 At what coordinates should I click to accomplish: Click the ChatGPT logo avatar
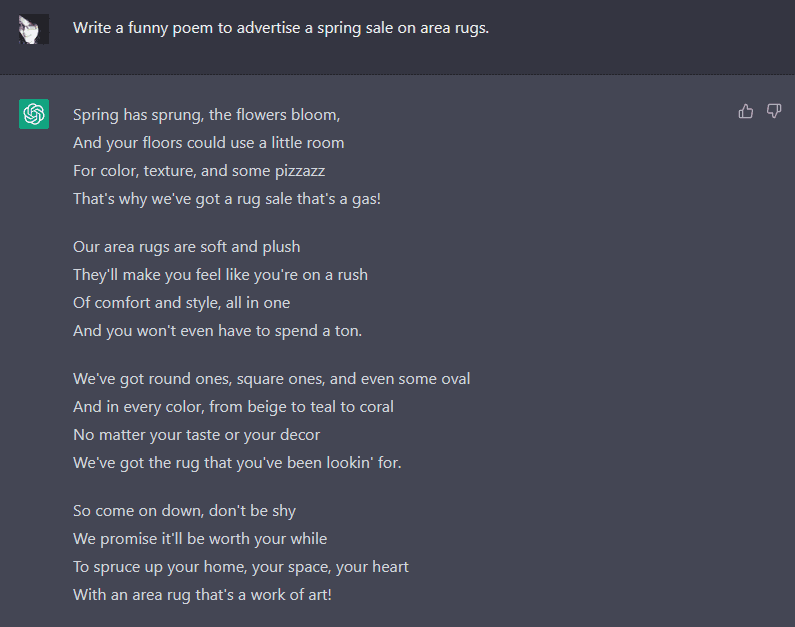click(x=34, y=114)
